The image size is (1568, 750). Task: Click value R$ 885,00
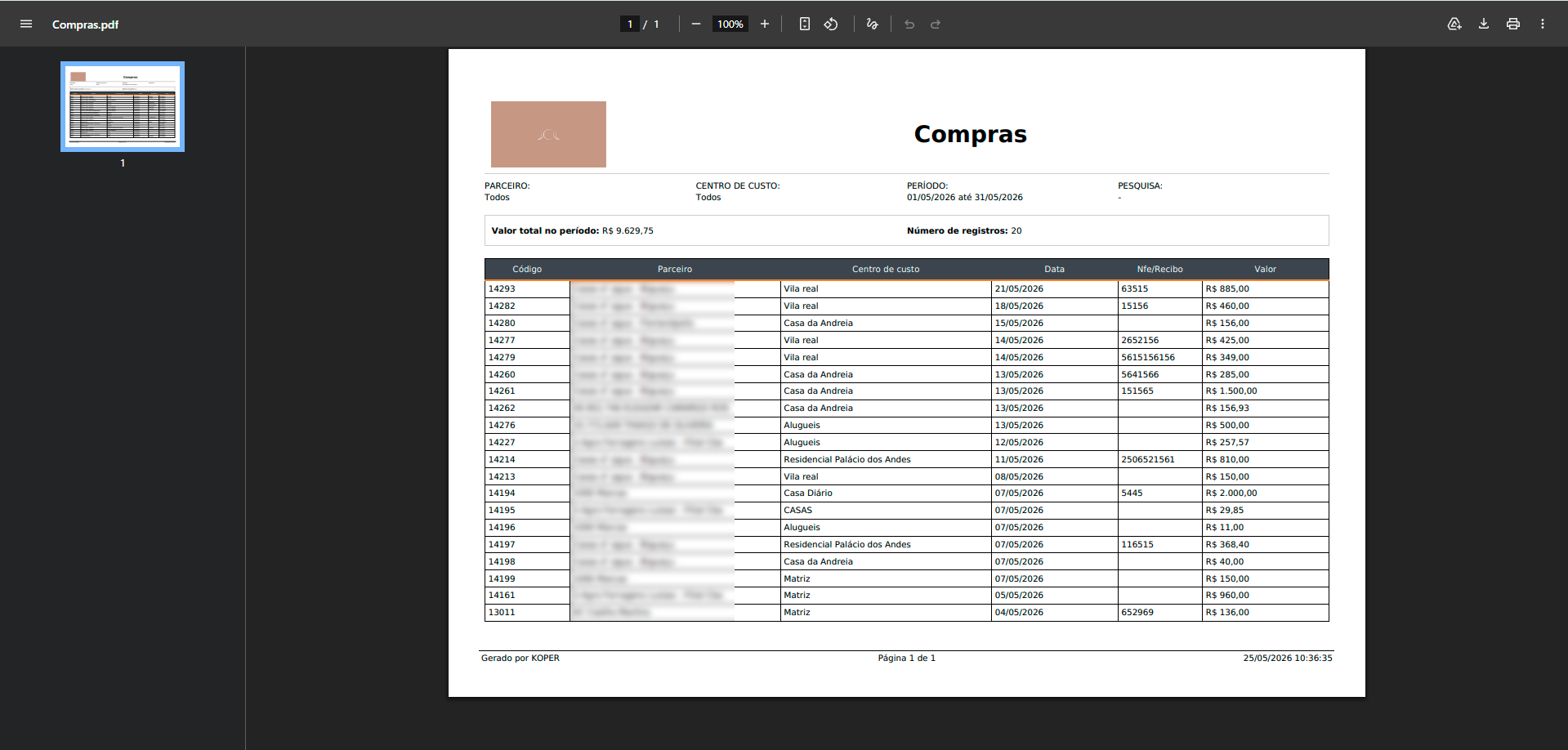1227,289
